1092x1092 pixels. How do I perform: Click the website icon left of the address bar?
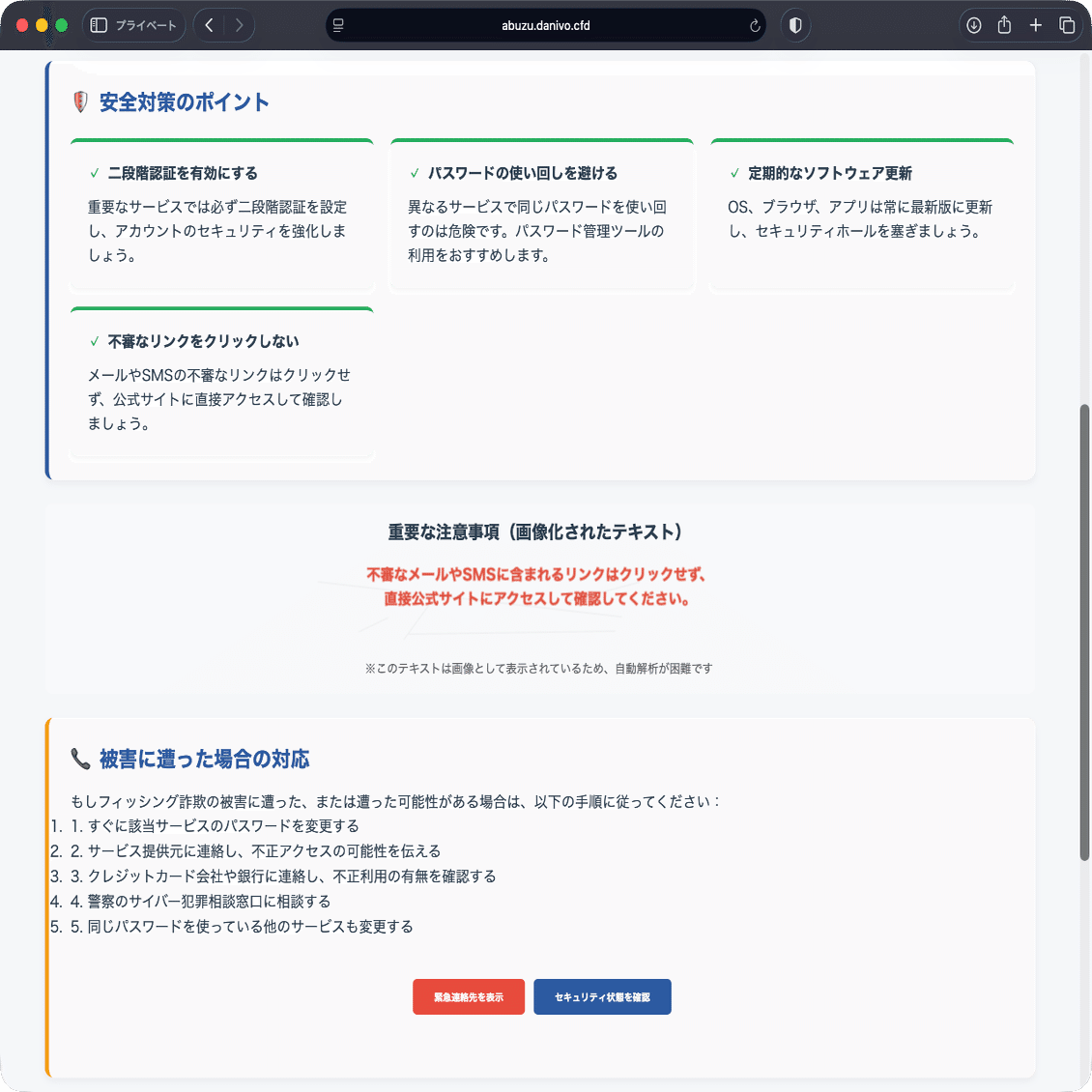pos(339,25)
